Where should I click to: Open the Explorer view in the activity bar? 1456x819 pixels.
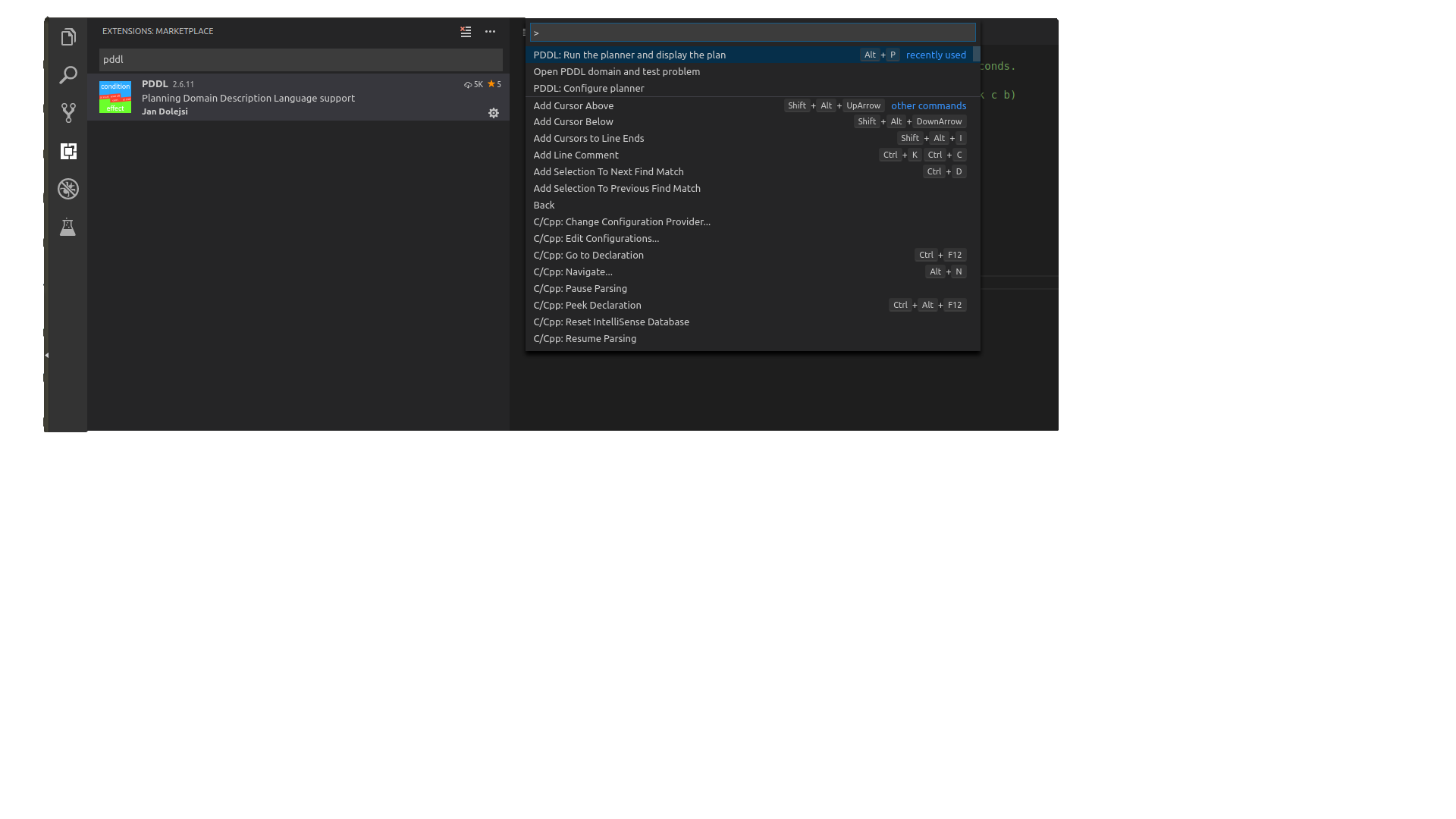[68, 36]
